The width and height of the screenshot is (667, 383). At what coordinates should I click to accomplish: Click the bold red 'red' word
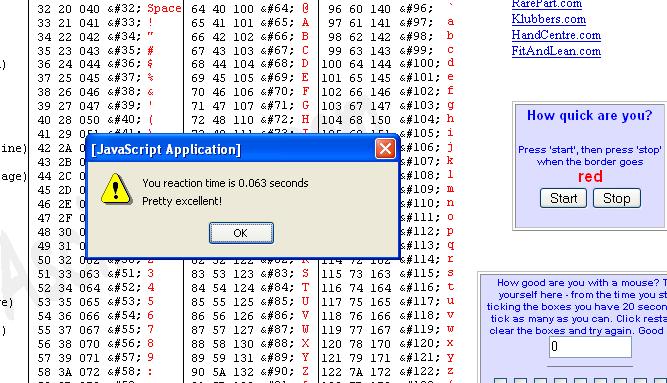pos(590,176)
